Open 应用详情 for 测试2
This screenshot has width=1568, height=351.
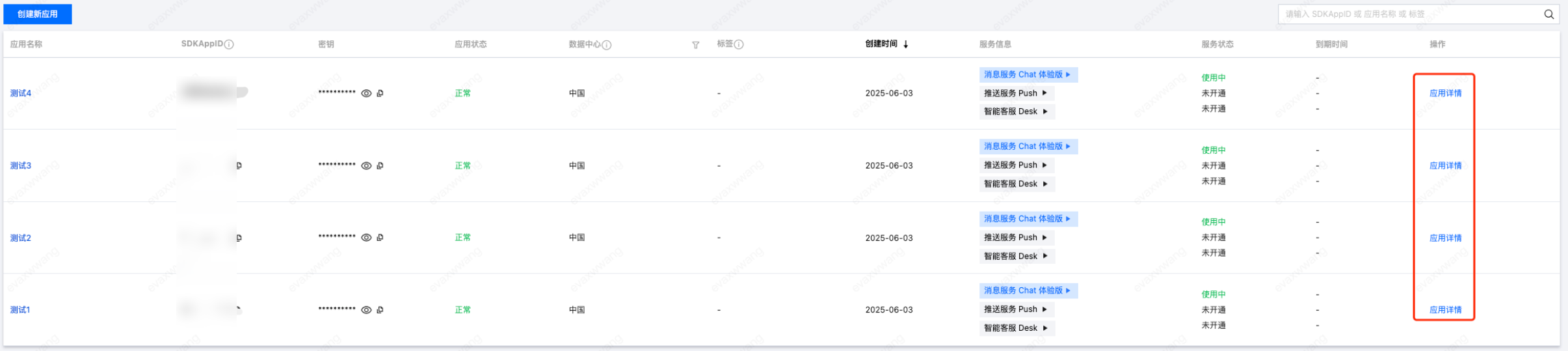click(x=1445, y=238)
